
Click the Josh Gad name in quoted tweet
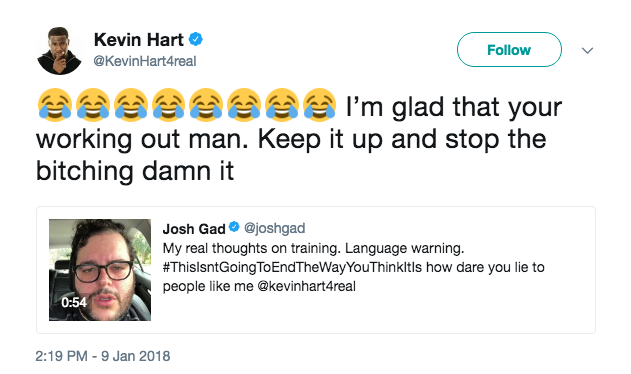[x=194, y=229]
